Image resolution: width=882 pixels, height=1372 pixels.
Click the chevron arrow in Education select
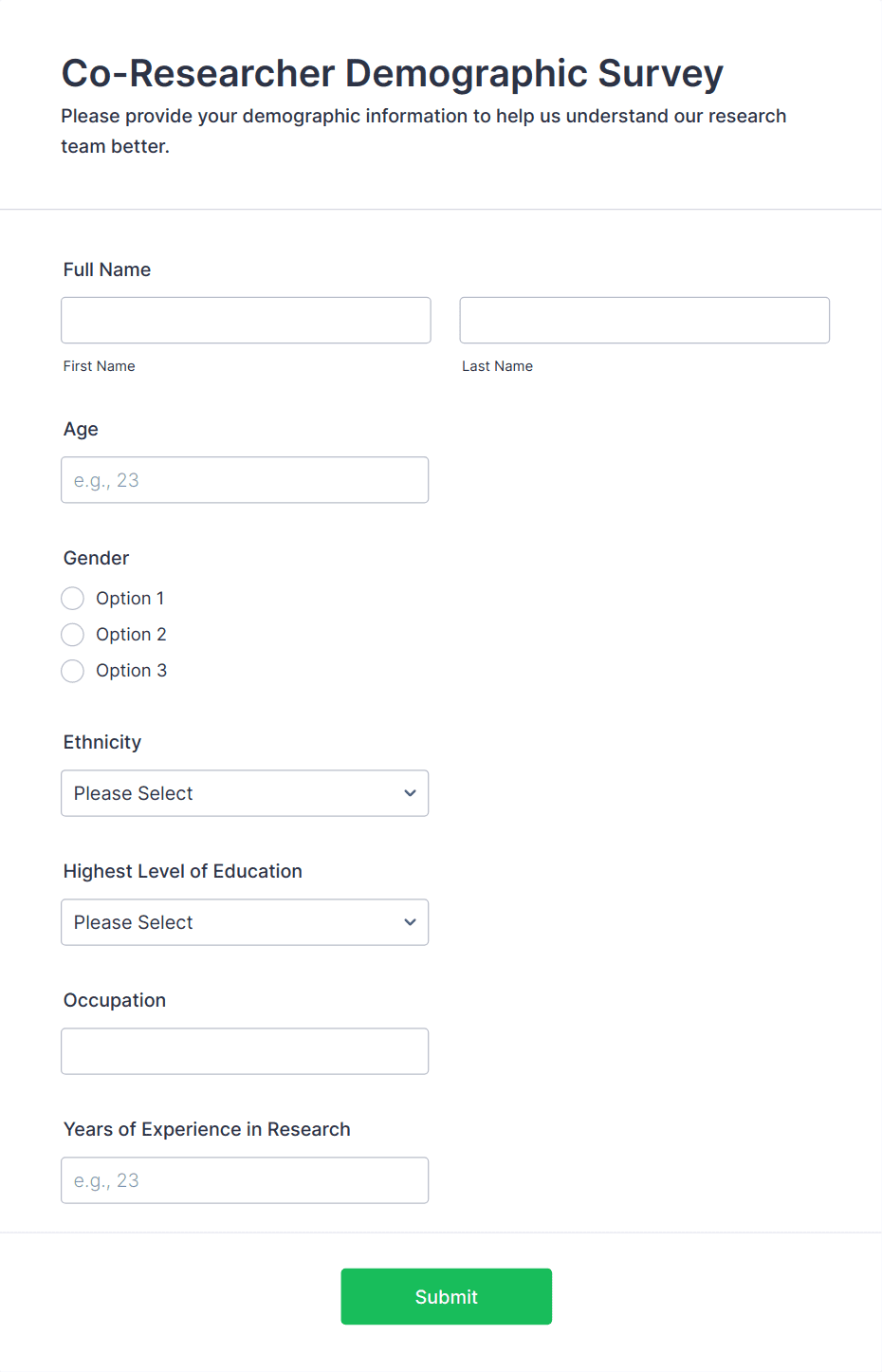tap(410, 922)
